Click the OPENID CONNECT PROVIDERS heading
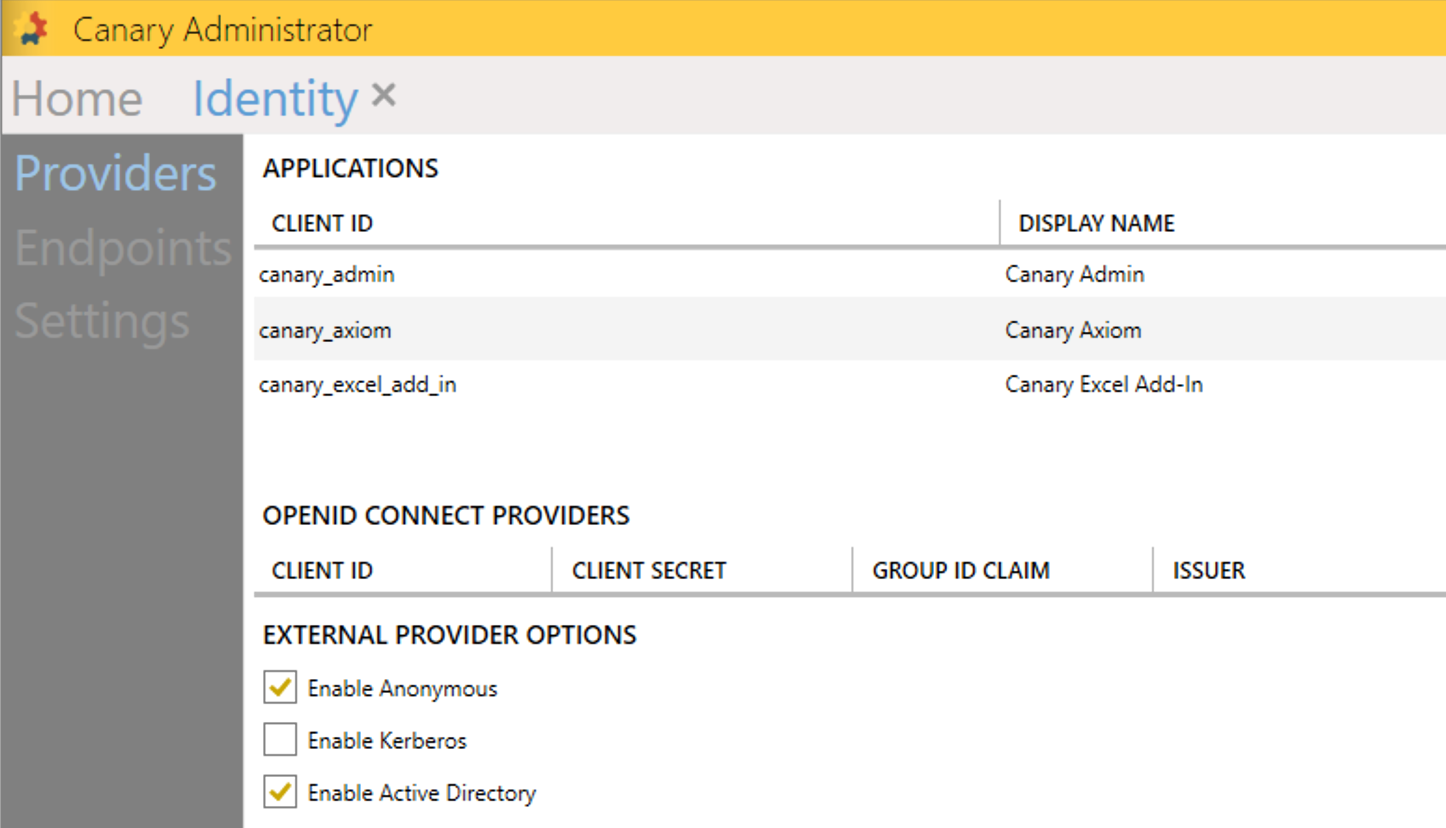This screenshot has width=1446, height=828. [445, 515]
